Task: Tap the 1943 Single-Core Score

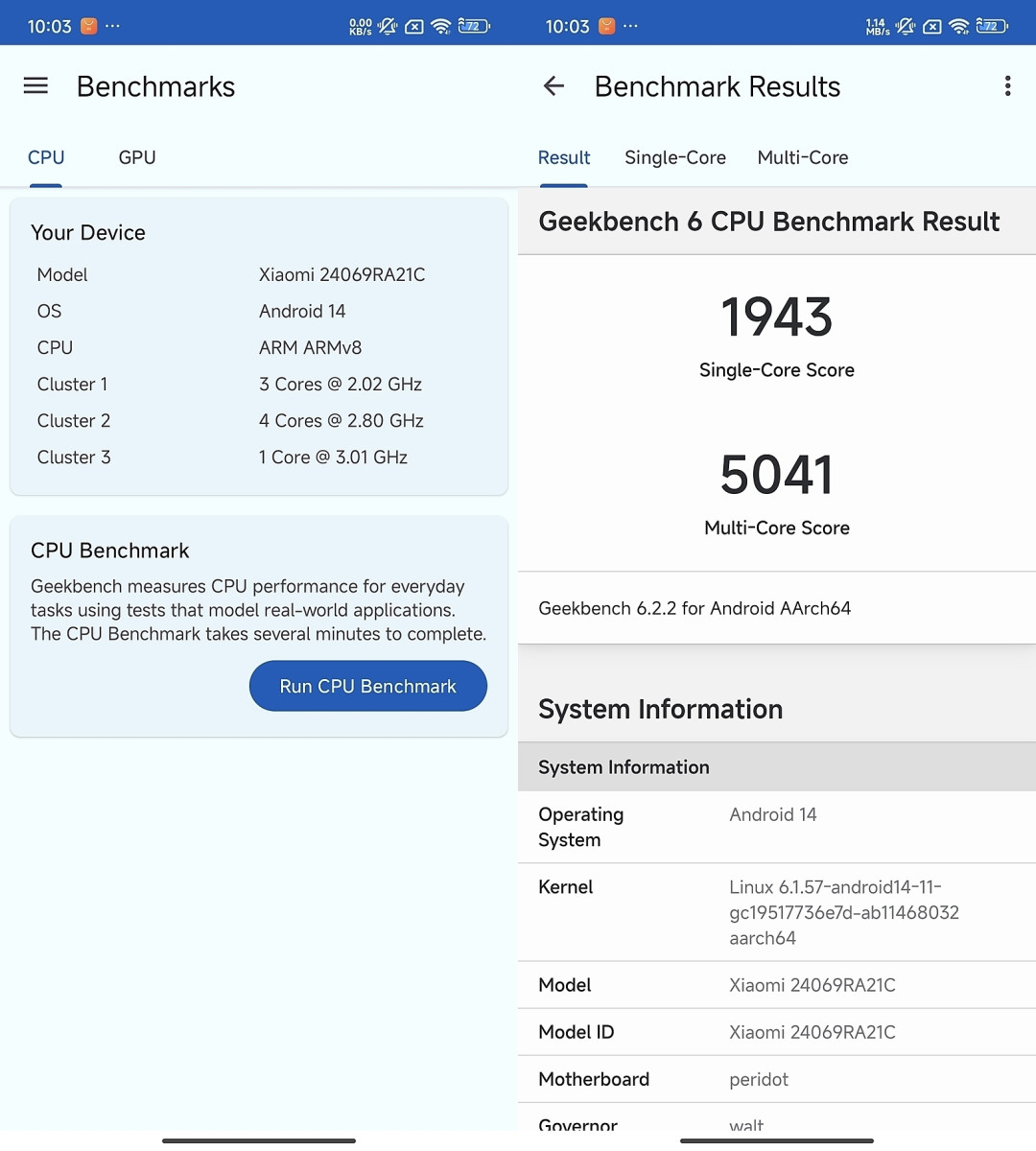Action: click(776, 317)
